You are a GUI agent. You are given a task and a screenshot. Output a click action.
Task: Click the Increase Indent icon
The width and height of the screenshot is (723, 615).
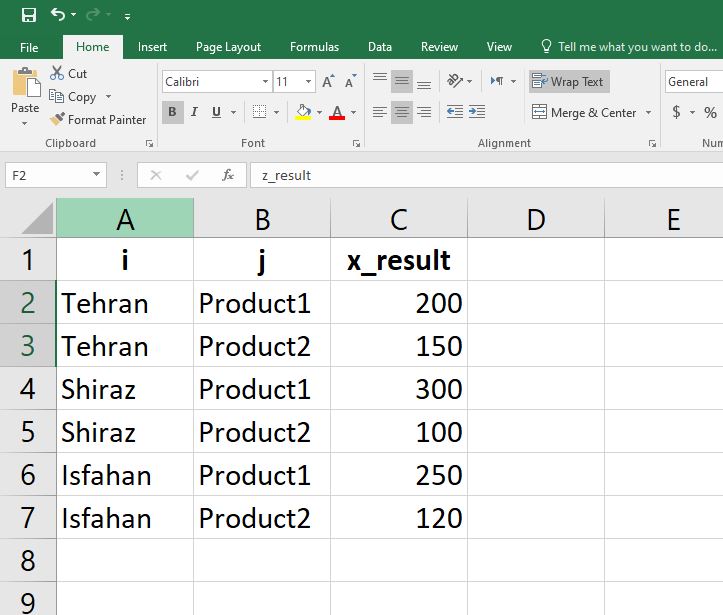click(477, 112)
